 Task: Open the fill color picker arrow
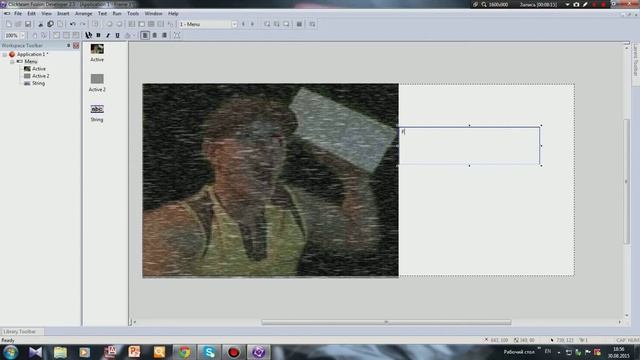pos(133,36)
